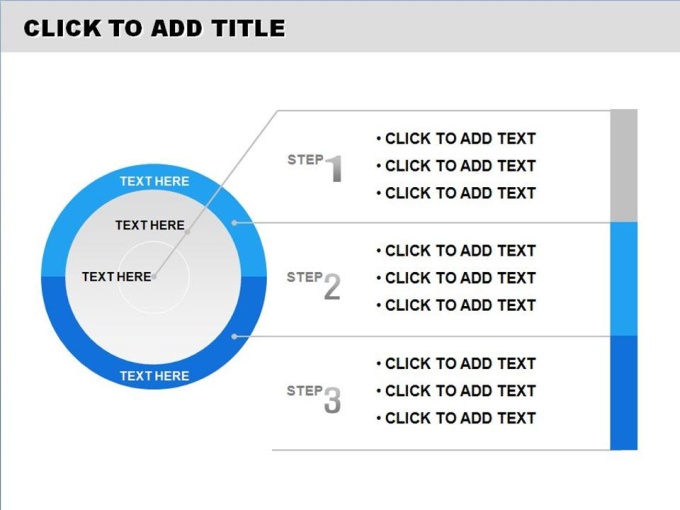Viewport: 680px width, 510px height.
Task: Click the 'Click to add title' placeholder
Action: pyautogui.click(x=154, y=29)
